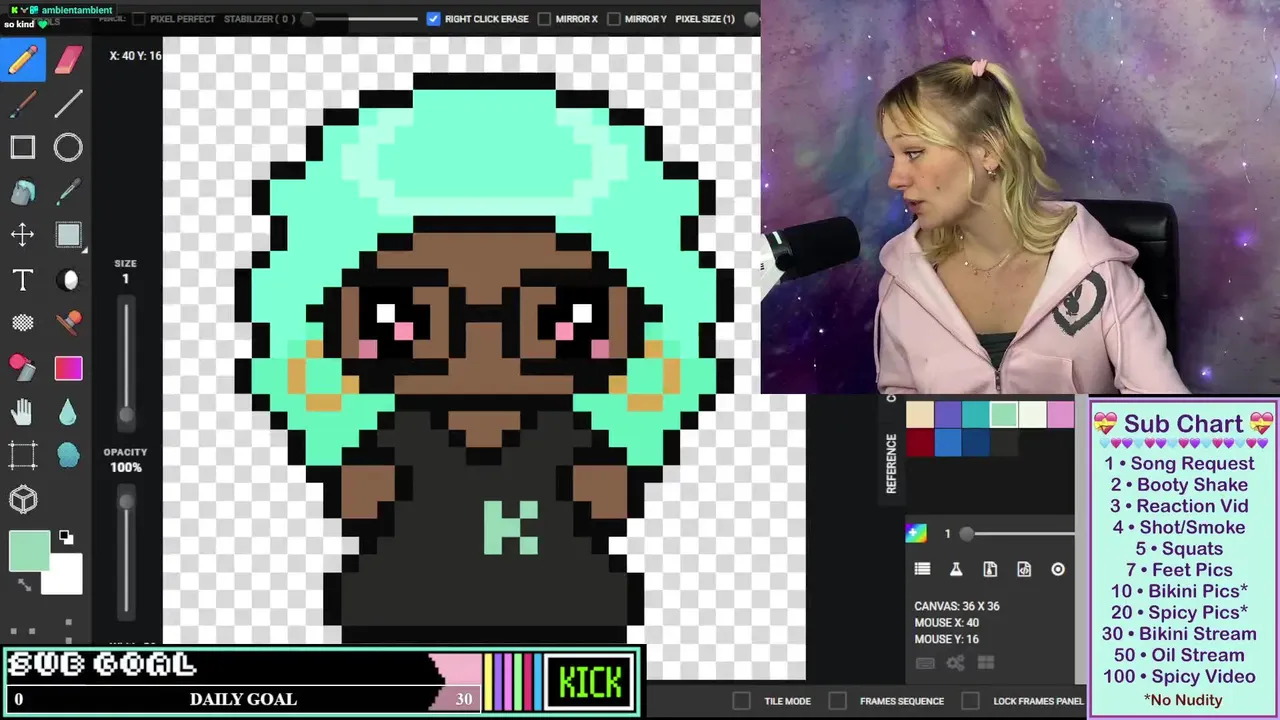The image size is (1280, 720).
Task: Pick the pink palette color
Action: point(1060,414)
